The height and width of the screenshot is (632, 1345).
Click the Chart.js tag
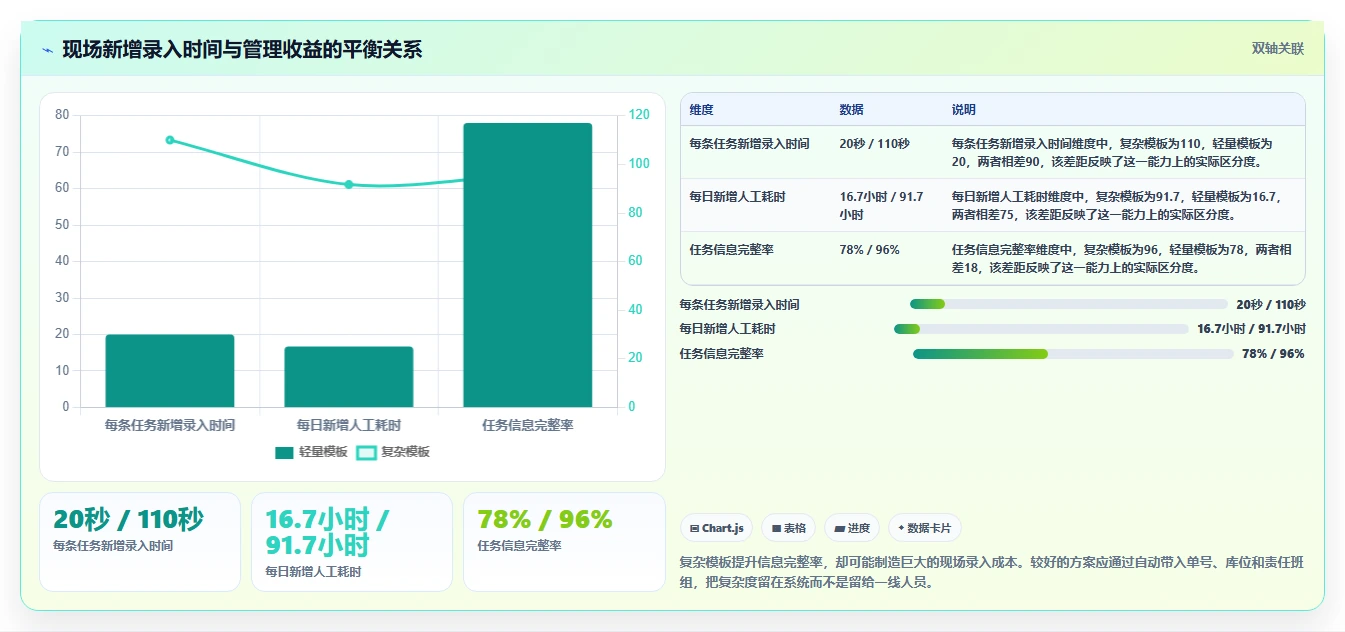click(x=717, y=528)
